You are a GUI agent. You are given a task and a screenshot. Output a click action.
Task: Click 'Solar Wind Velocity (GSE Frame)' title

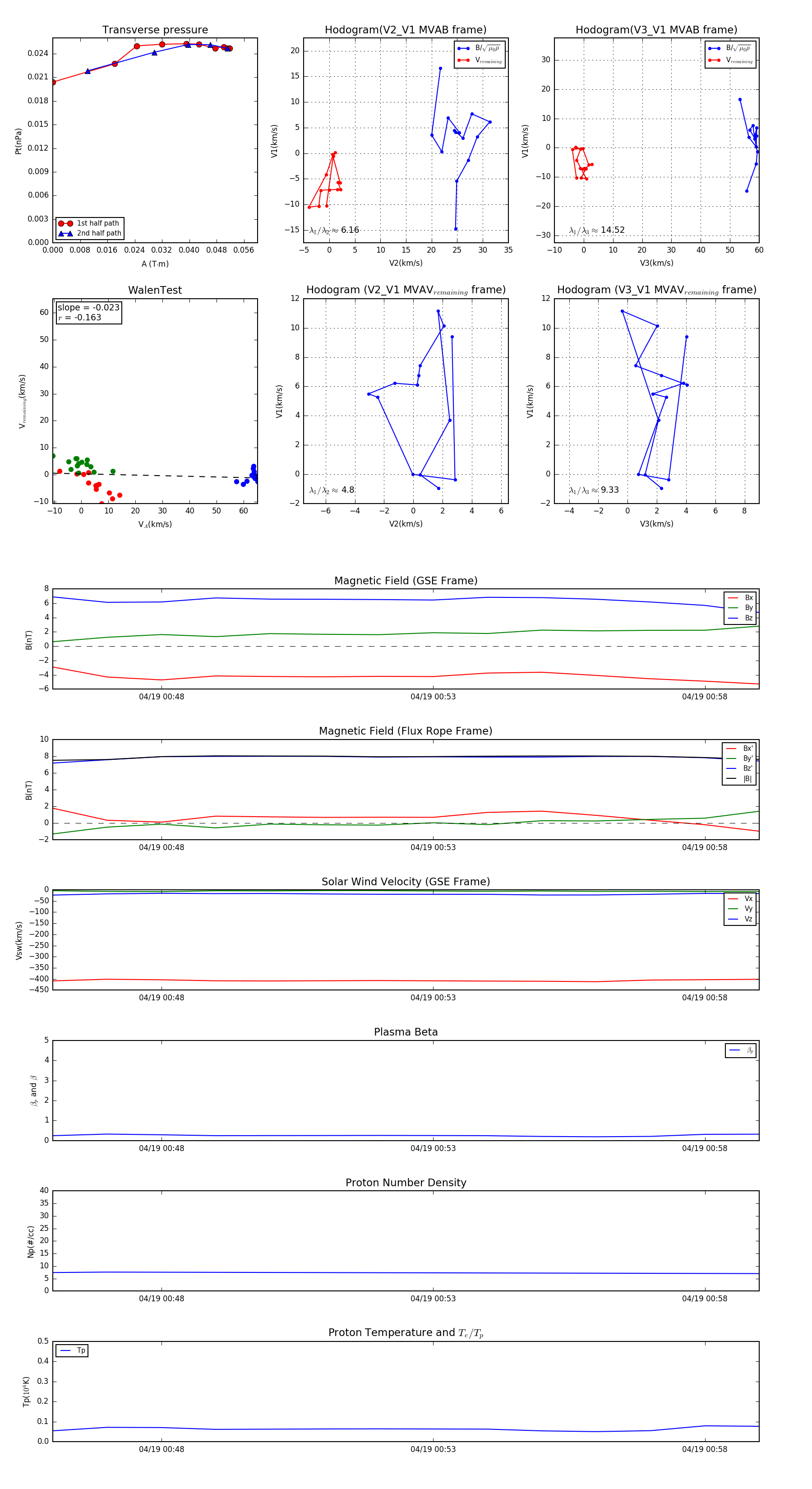(406, 882)
